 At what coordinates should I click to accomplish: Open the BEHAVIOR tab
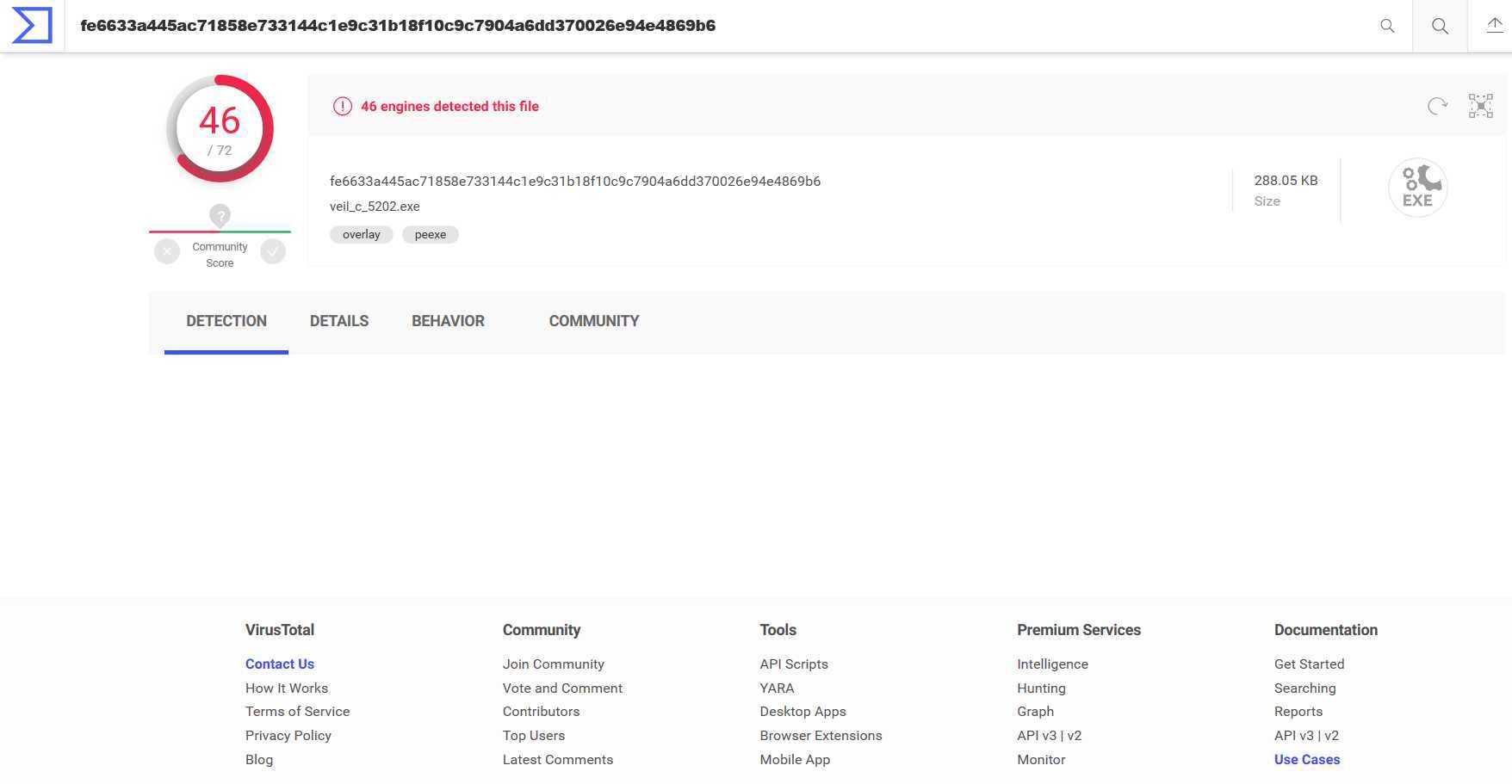(x=448, y=321)
